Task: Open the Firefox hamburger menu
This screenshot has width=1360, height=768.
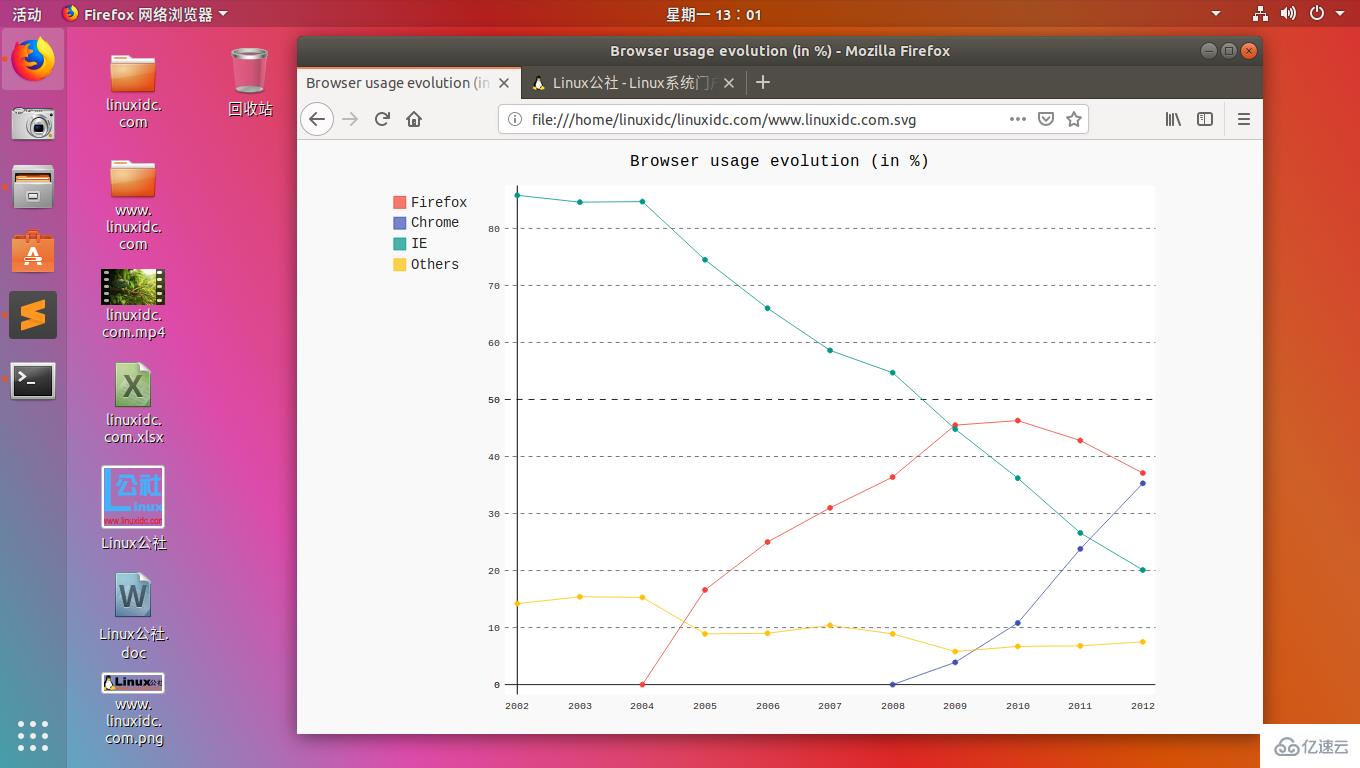Action: coord(1244,119)
